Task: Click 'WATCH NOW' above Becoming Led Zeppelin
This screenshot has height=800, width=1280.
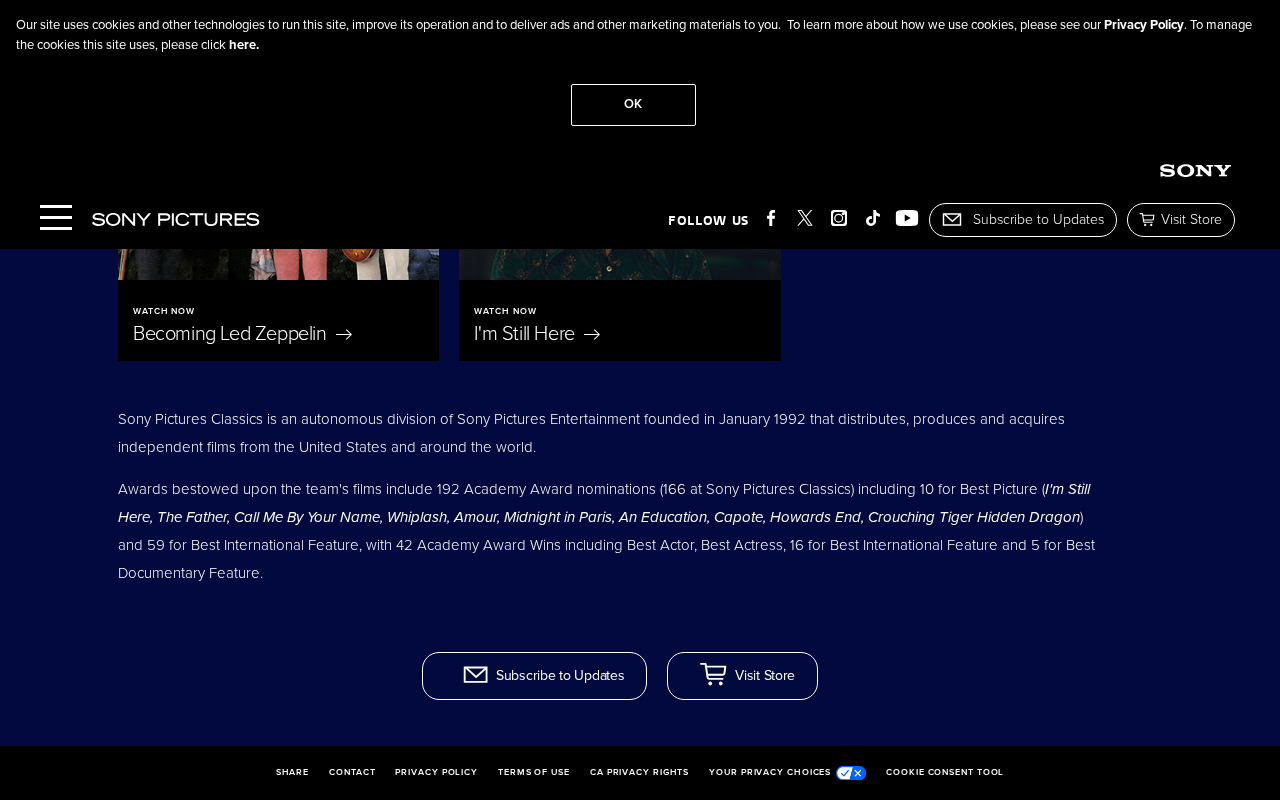Action: tap(164, 312)
